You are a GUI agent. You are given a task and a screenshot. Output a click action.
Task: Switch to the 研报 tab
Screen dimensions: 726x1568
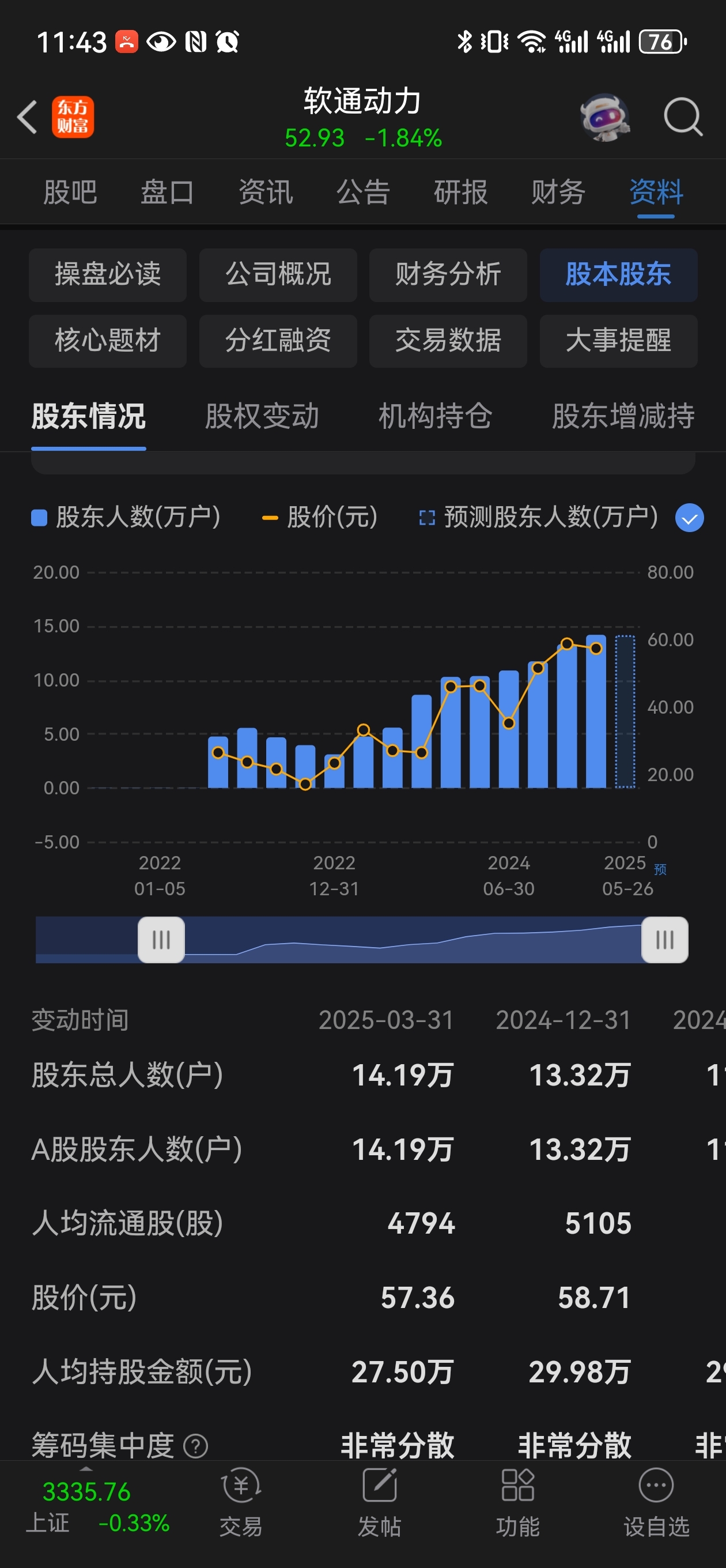click(x=461, y=193)
